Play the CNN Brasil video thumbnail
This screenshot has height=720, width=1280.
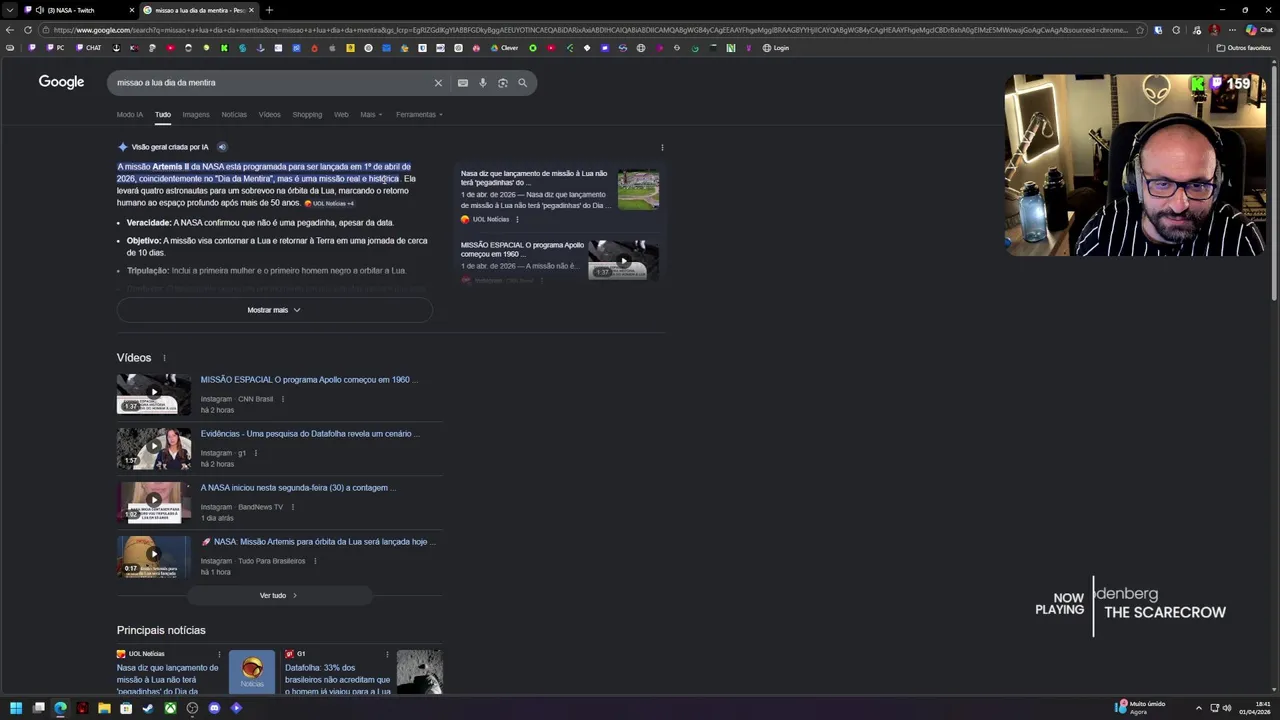coord(153,394)
